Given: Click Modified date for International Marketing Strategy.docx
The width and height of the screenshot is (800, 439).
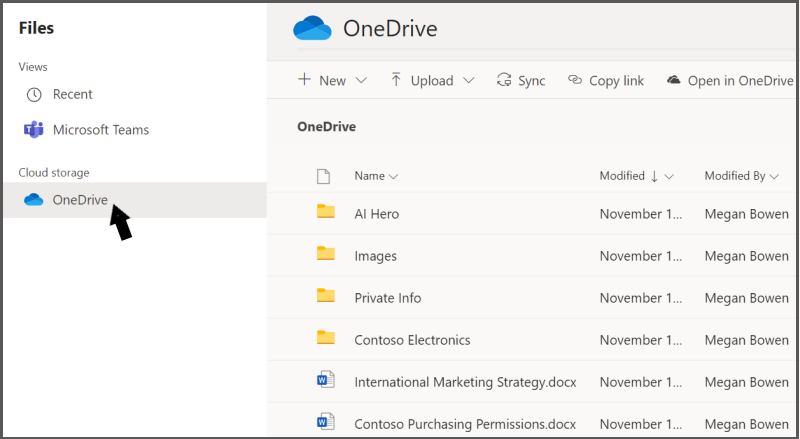Looking at the screenshot, I should pyautogui.click(x=641, y=382).
